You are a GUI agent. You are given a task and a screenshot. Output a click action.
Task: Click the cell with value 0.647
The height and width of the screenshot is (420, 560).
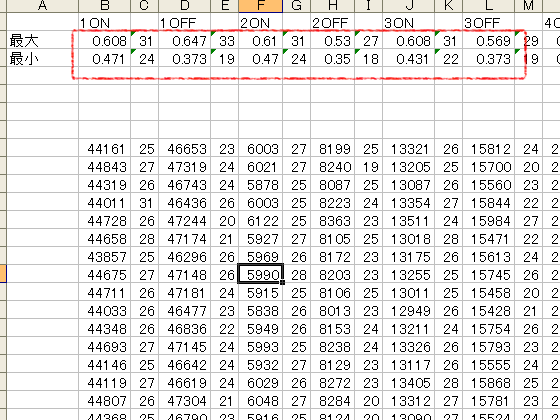185,41
